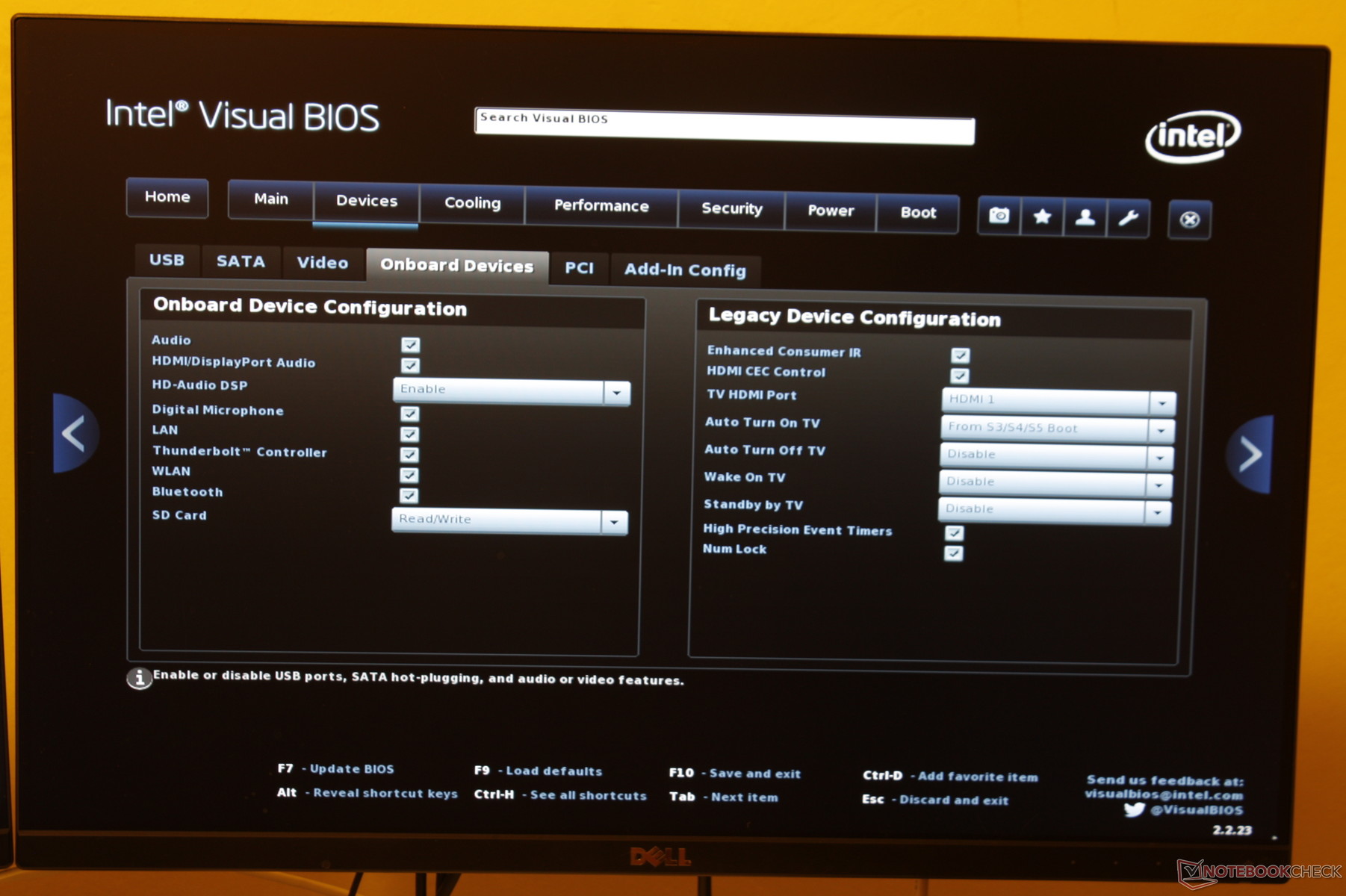Toggle the Num Lock checkbox
This screenshot has height=896, width=1346.
953,553
